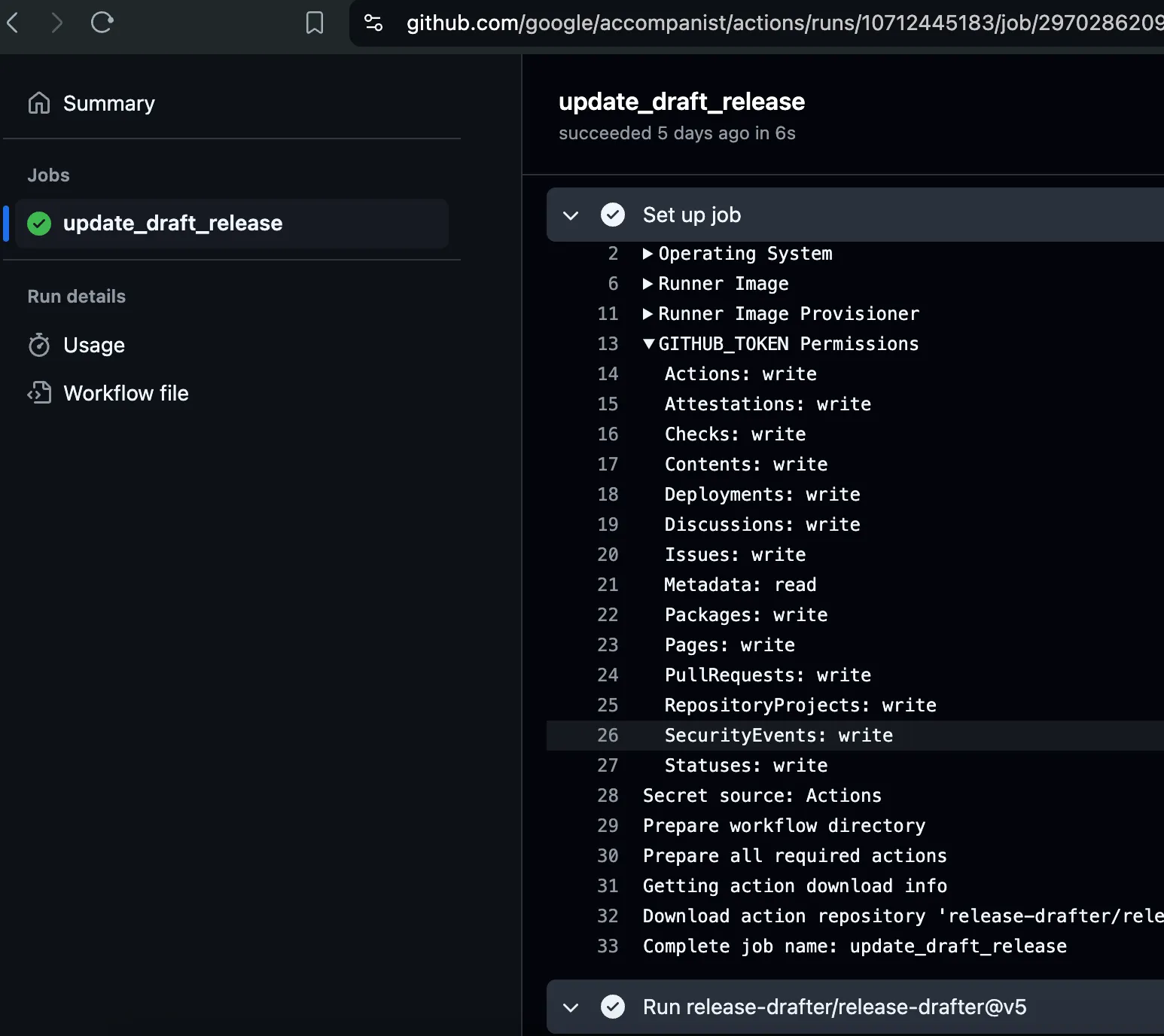Select the update_draft_release job in sidebar
The image size is (1164, 1036).
coord(172,224)
